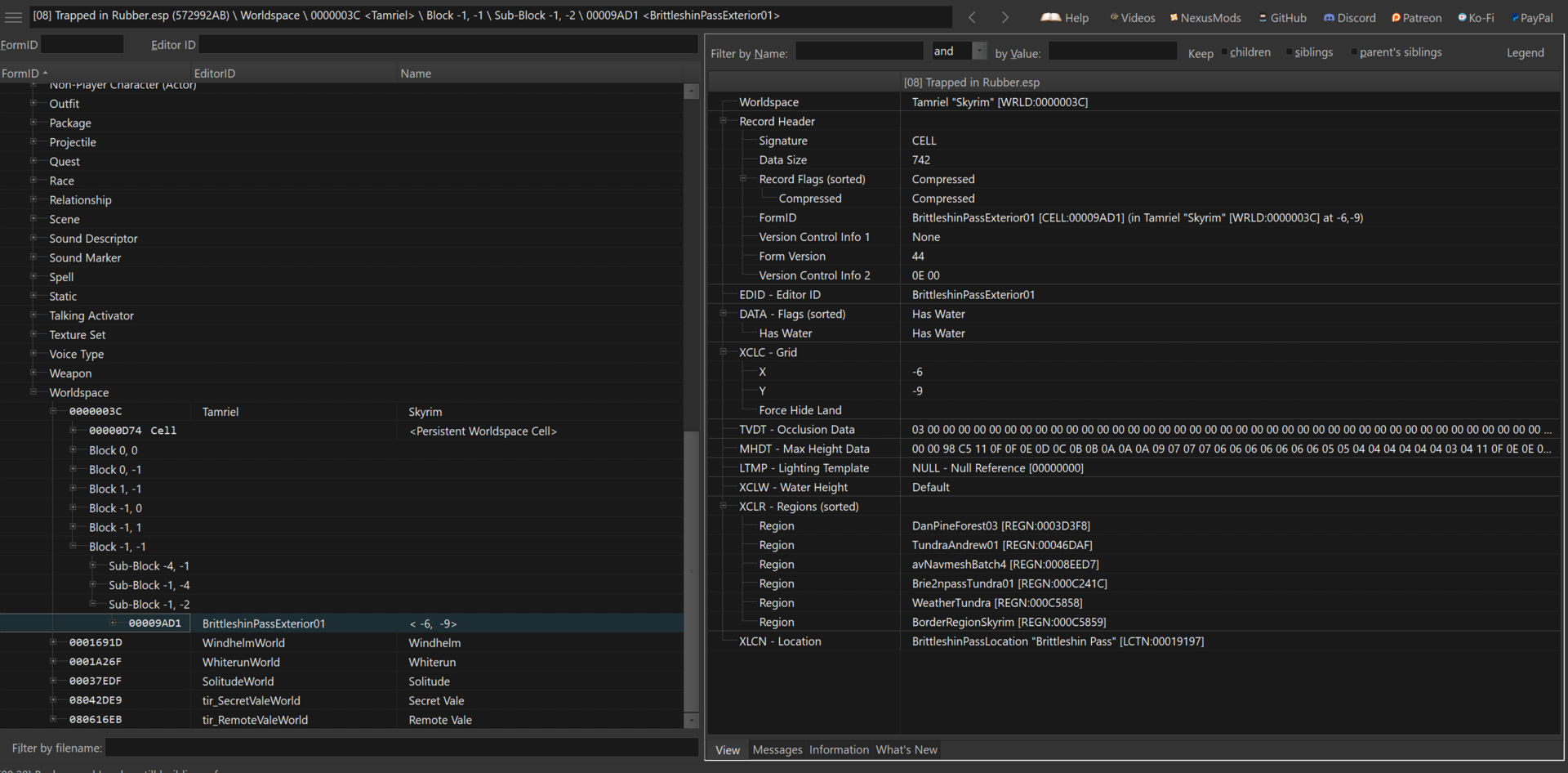Collapse Sub-Block -1, -2 node
1568x773 pixels.
(x=92, y=604)
